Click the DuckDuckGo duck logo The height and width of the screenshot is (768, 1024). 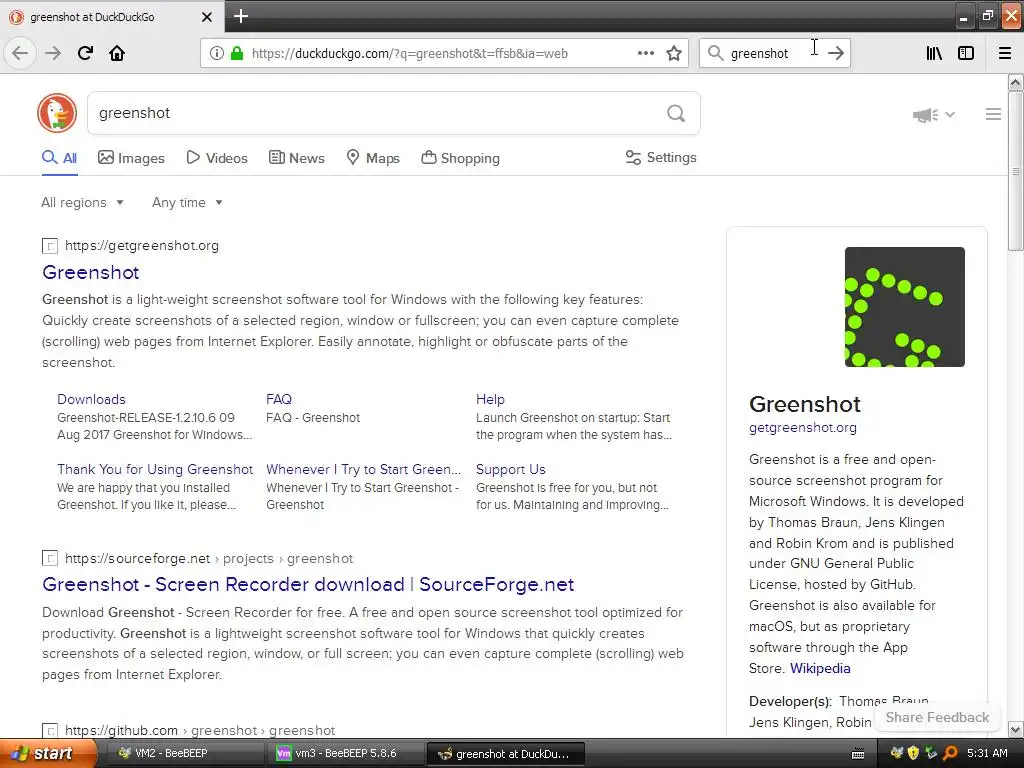pyautogui.click(x=57, y=113)
